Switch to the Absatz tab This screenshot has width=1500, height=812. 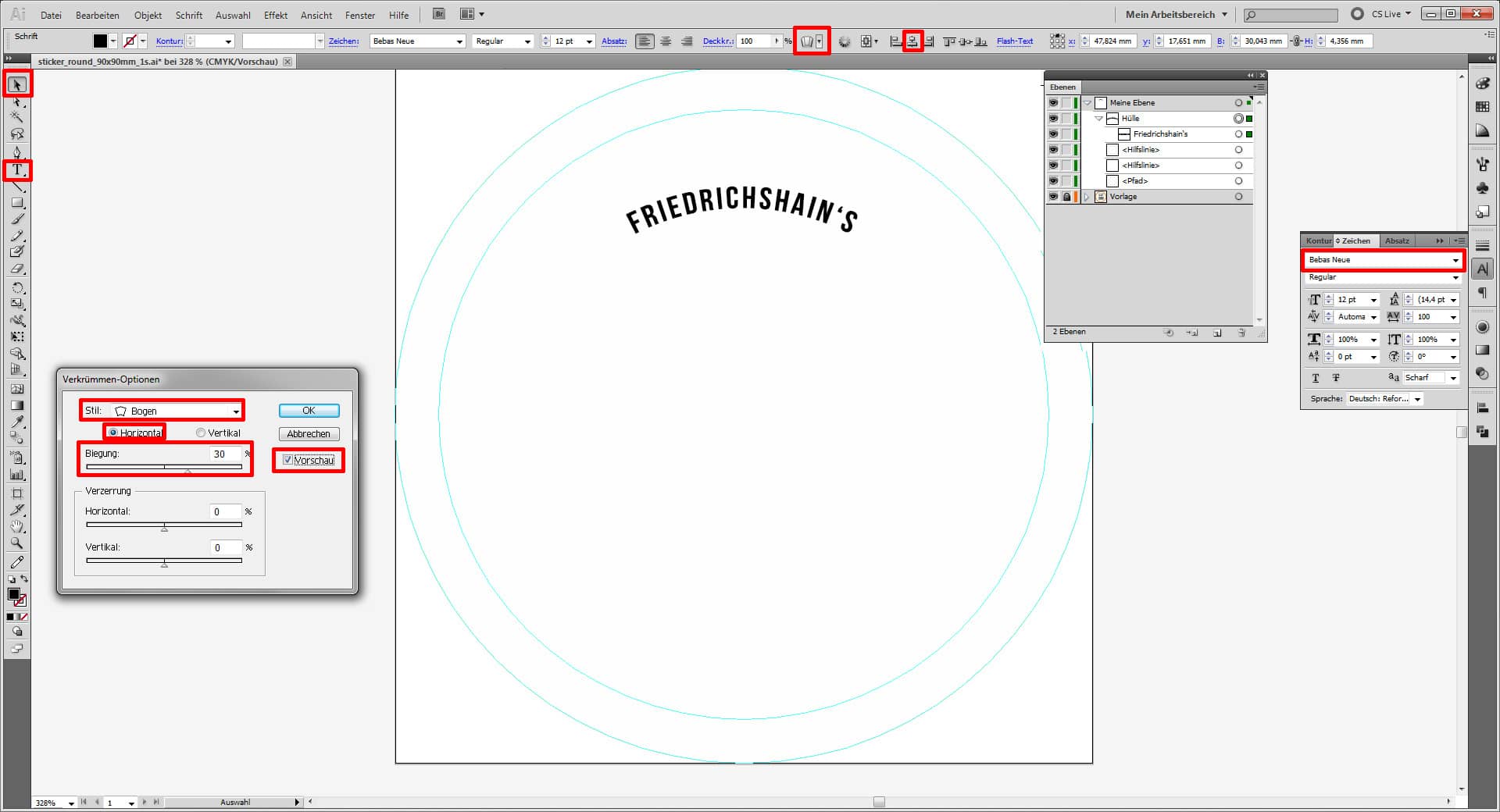coord(1397,240)
